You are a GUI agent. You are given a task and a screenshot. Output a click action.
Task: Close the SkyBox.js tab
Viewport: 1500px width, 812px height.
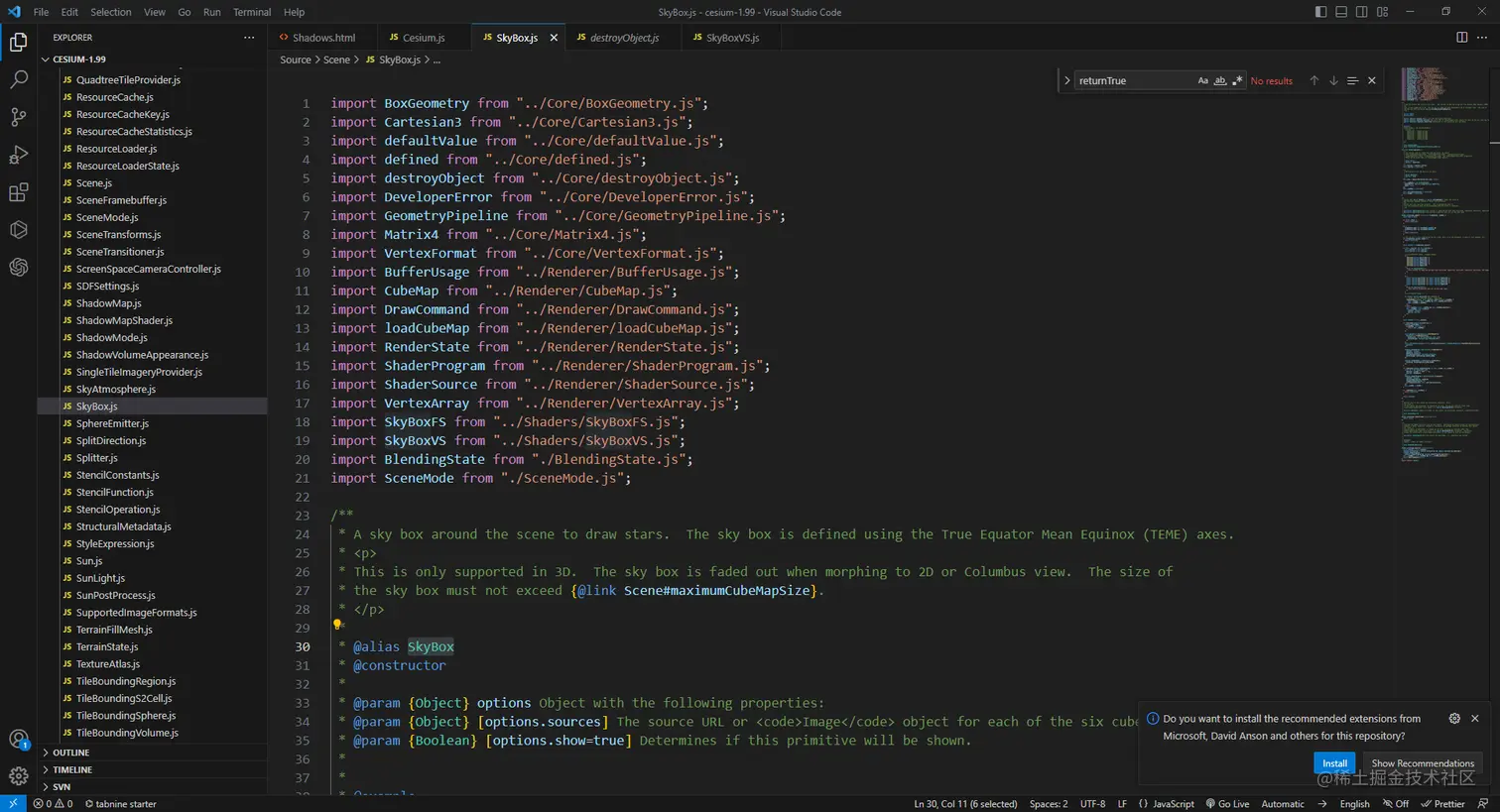[554, 38]
